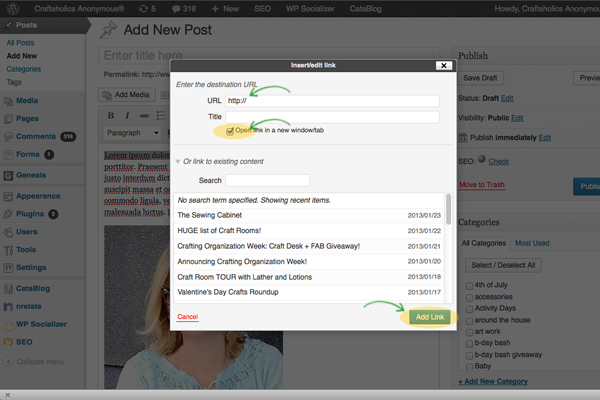This screenshot has width=600, height=400.
Task: Open the Paragraph format dropdown
Action: pos(132,132)
